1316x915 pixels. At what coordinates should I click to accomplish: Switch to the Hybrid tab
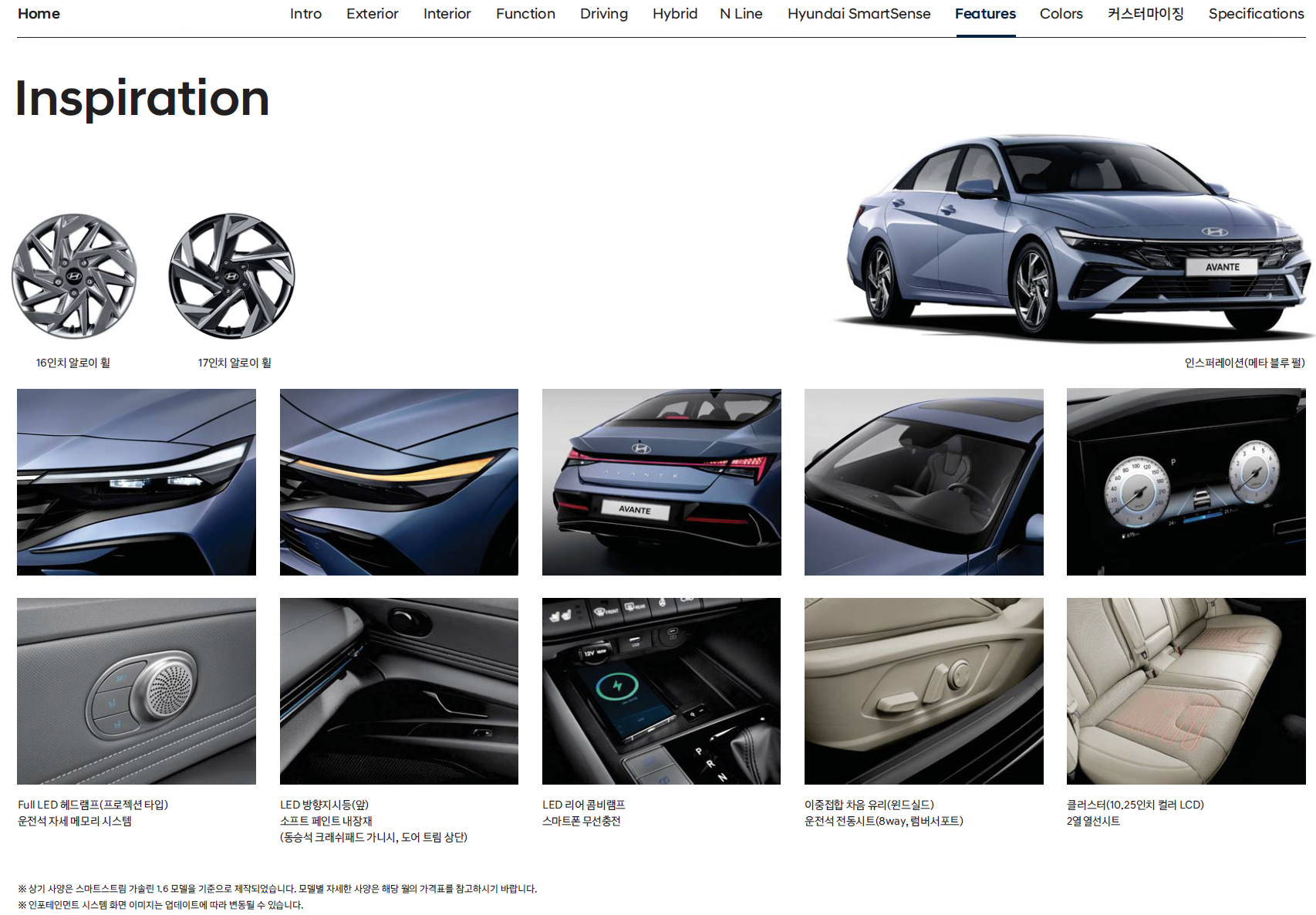click(x=675, y=14)
